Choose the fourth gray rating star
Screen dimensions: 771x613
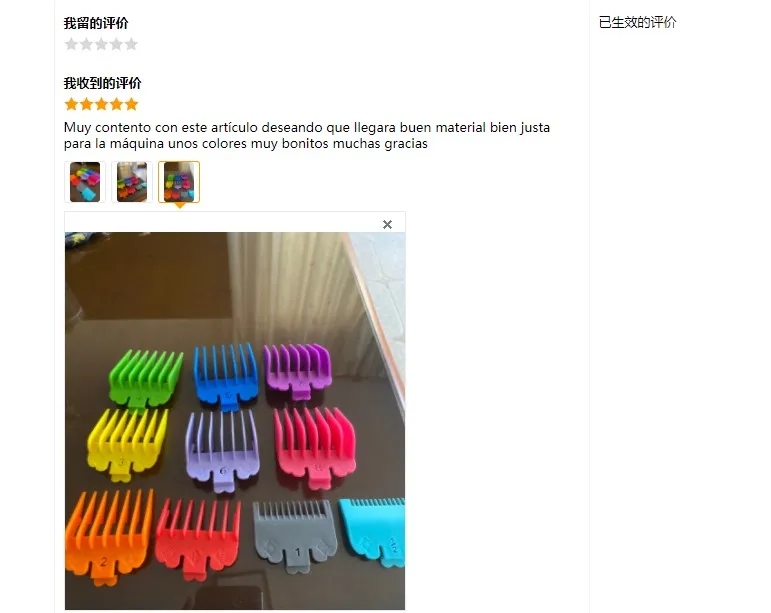point(117,44)
